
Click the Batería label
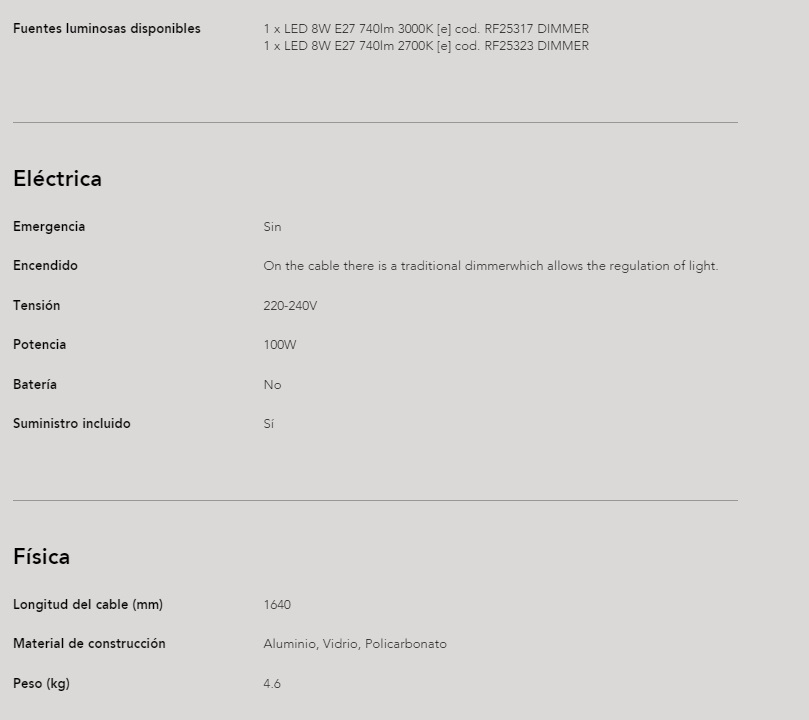click(35, 384)
